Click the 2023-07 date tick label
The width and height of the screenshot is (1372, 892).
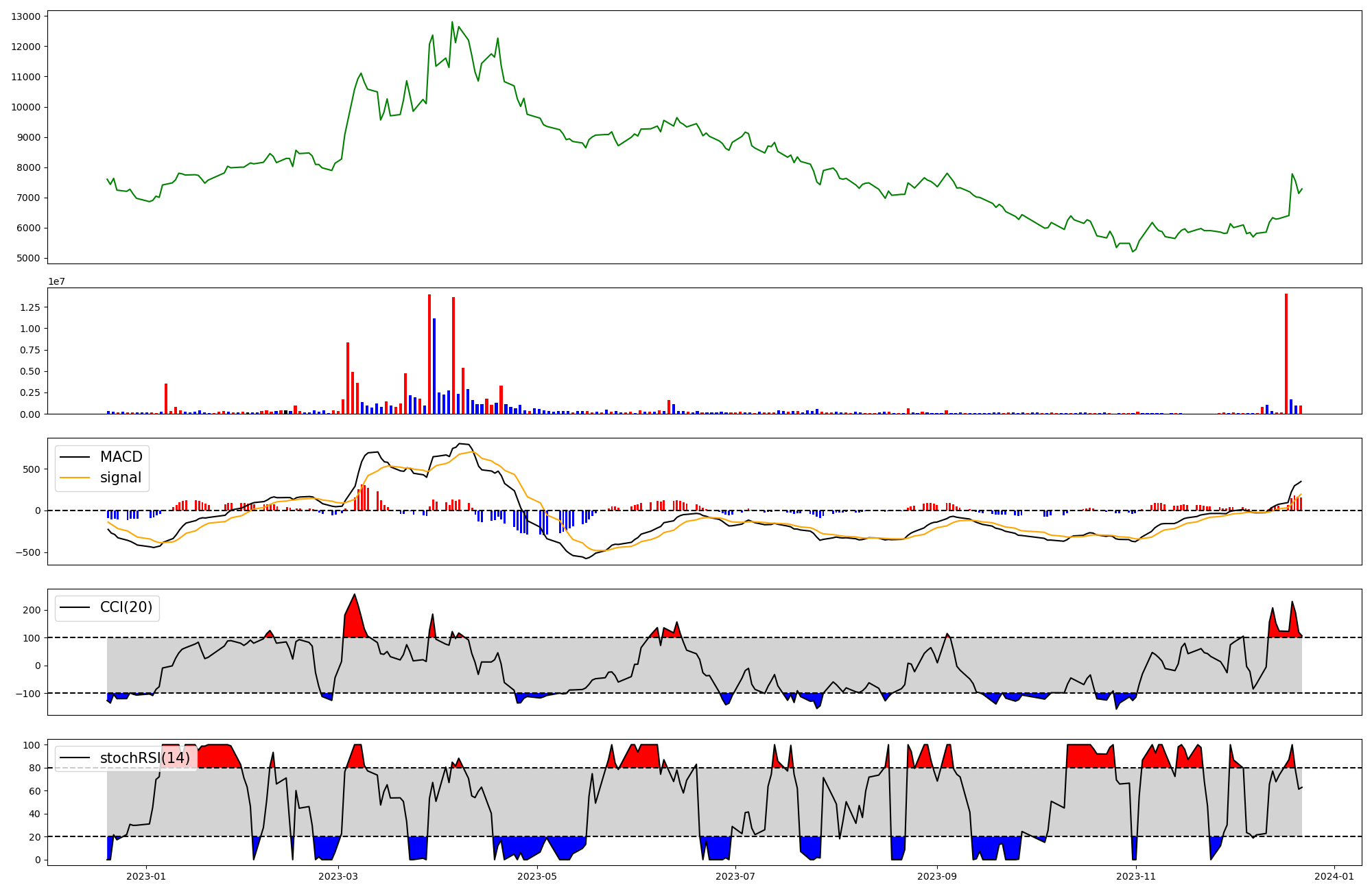pos(736,876)
